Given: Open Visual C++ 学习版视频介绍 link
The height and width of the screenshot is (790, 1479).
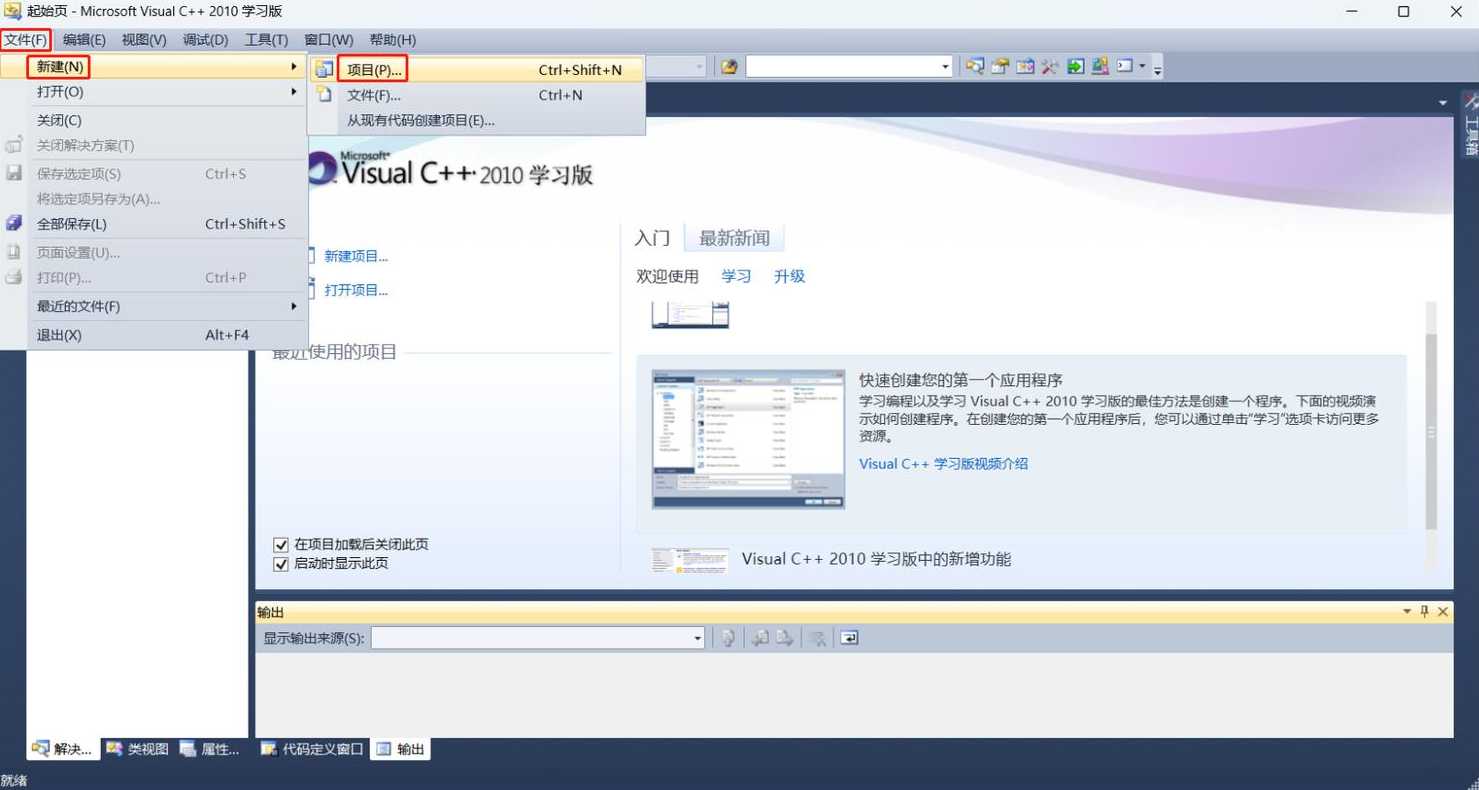Looking at the screenshot, I should [943, 463].
